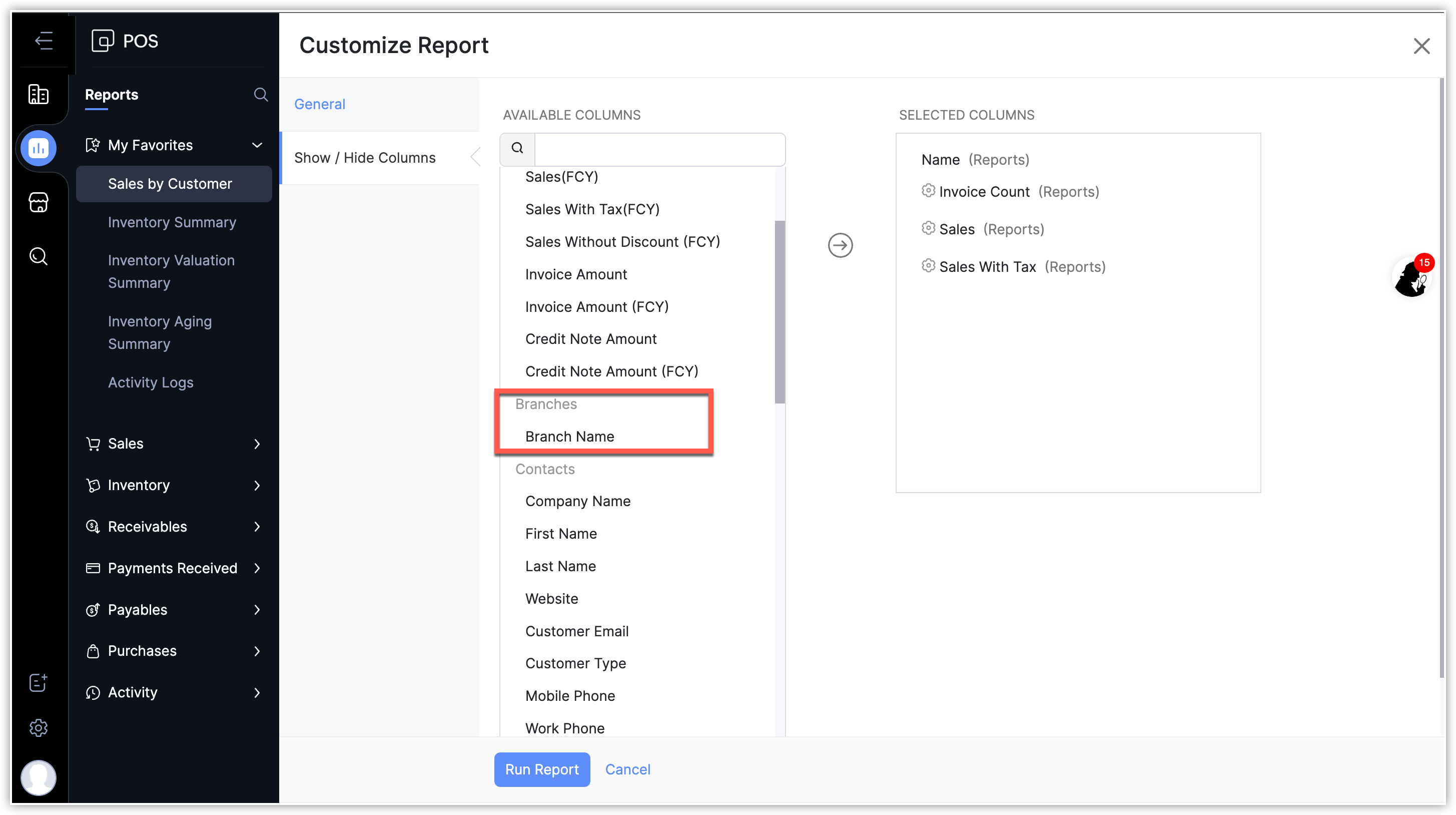
Task: Click the assistant avatar with the 15 badge
Action: coord(1411,278)
